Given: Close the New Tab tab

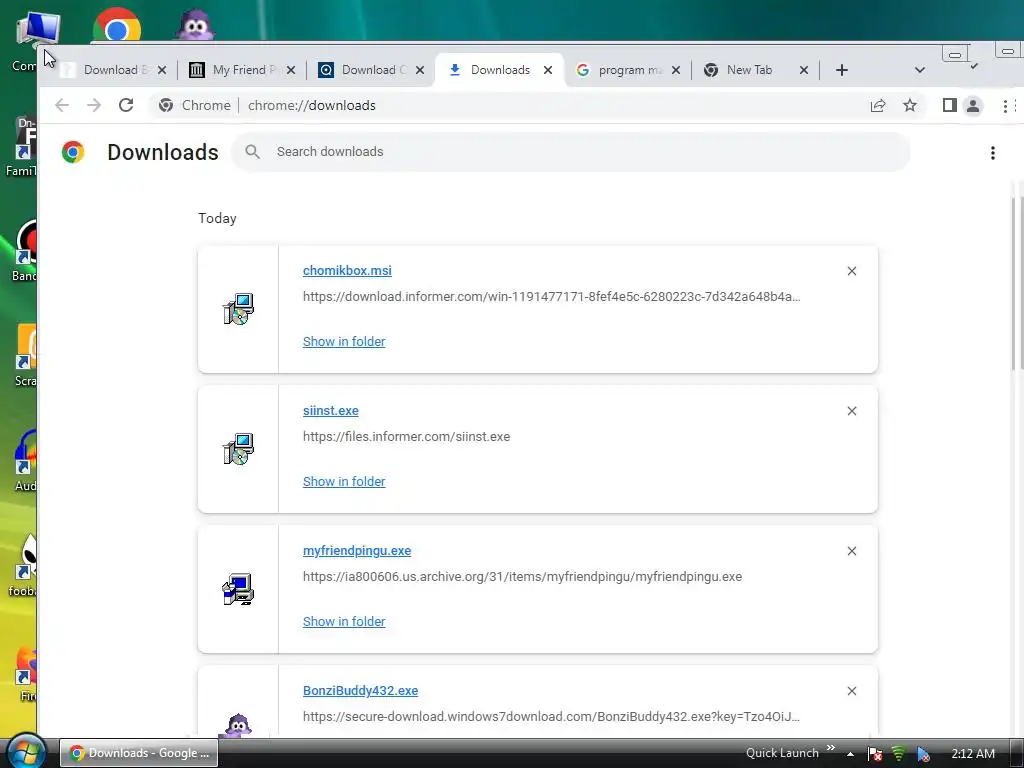Looking at the screenshot, I should 804,70.
